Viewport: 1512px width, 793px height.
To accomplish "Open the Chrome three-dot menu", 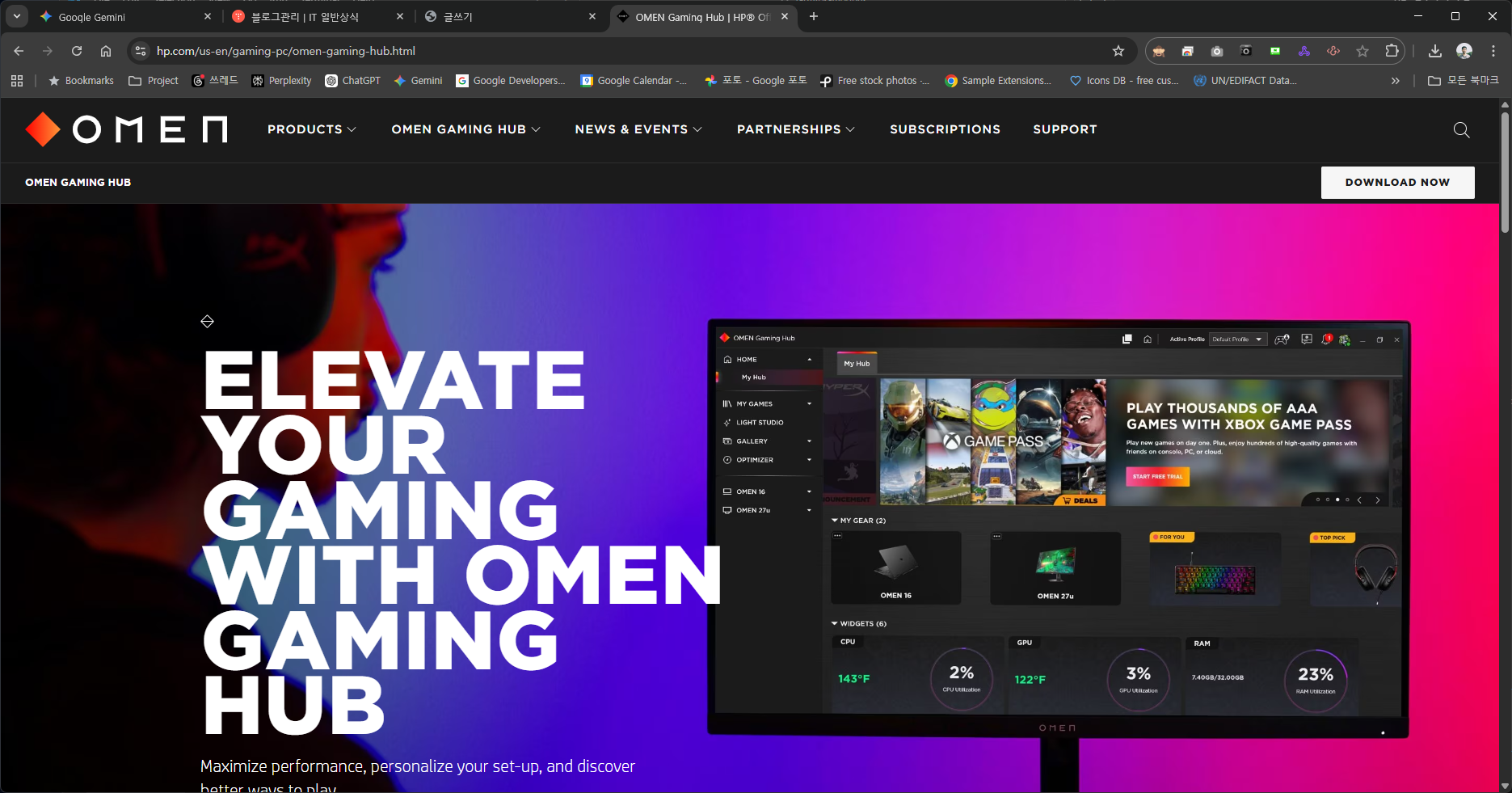I will pyautogui.click(x=1493, y=51).
